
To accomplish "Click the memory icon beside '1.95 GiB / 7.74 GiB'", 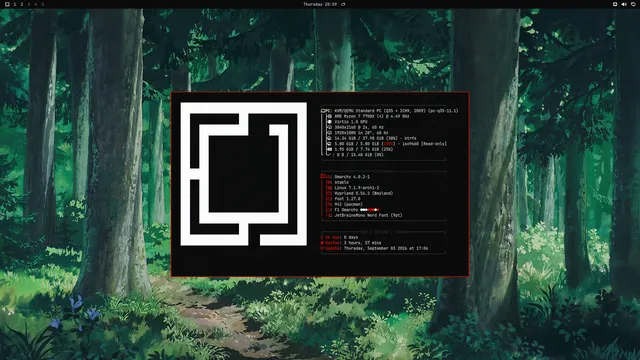I will 329,149.
